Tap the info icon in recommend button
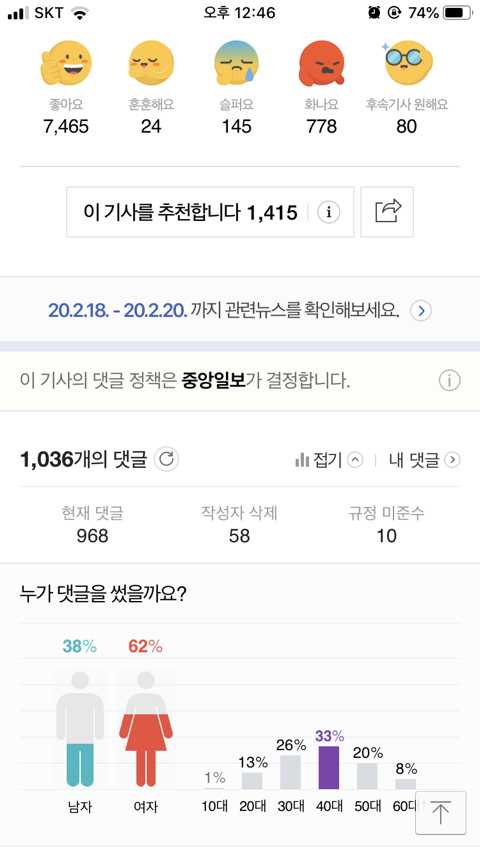The image size is (480, 854). (329, 212)
